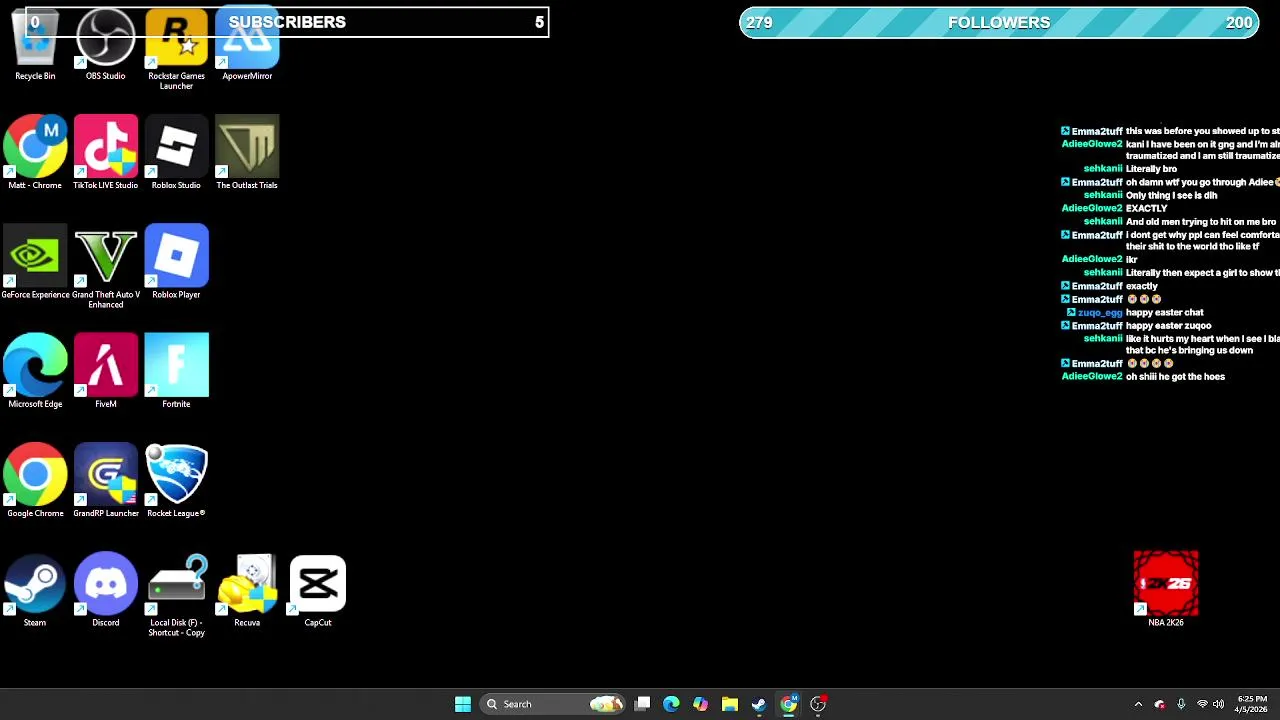This screenshot has height=720, width=1280.
Task: Open the ApowerMirror desktop shortcut
Action: click(x=247, y=45)
